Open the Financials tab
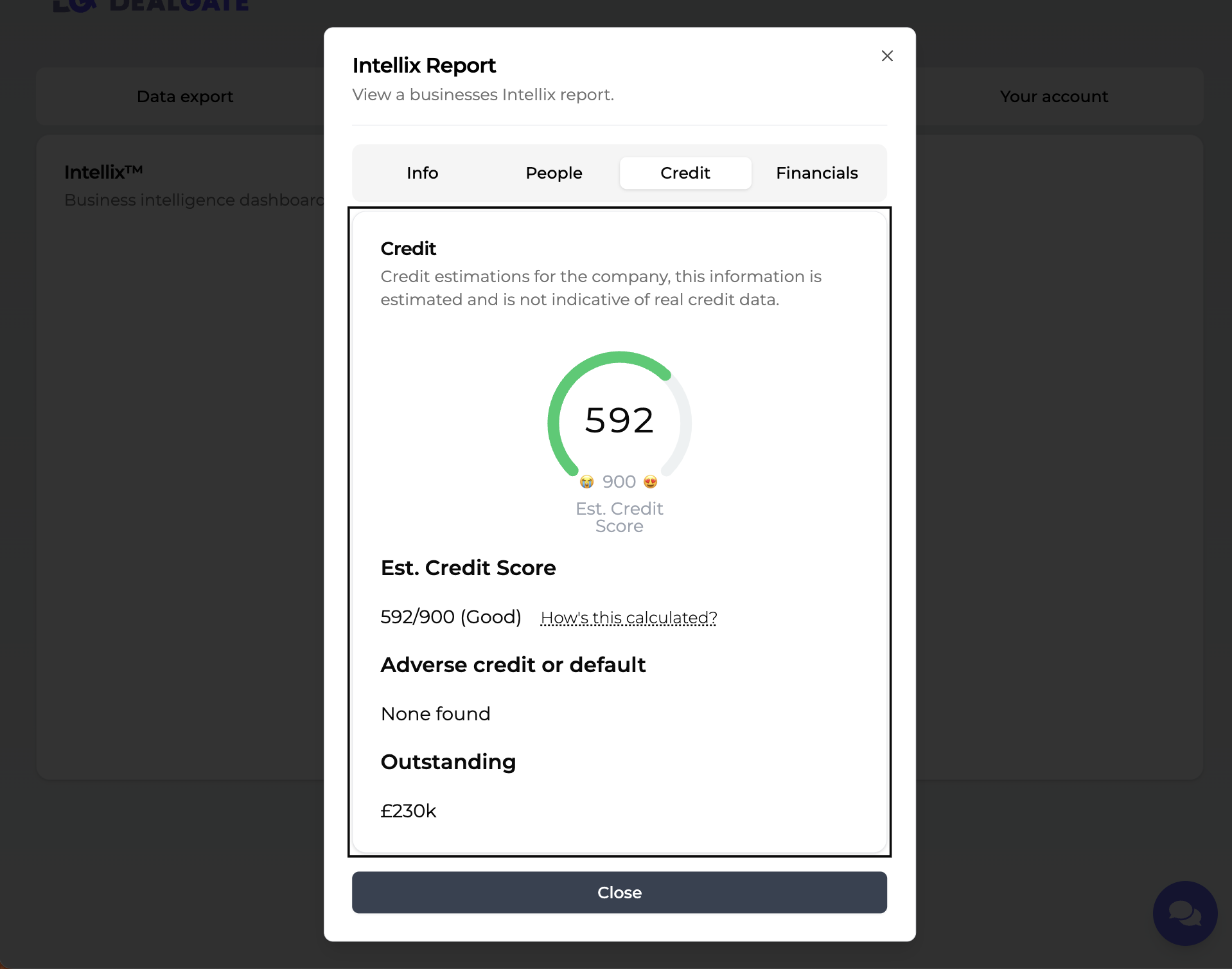The image size is (1232, 969). (x=817, y=173)
